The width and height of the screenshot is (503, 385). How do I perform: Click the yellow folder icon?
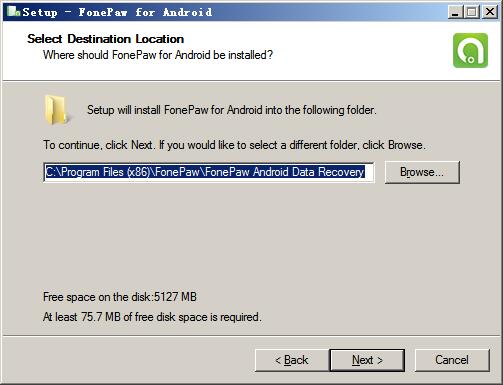[55, 110]
